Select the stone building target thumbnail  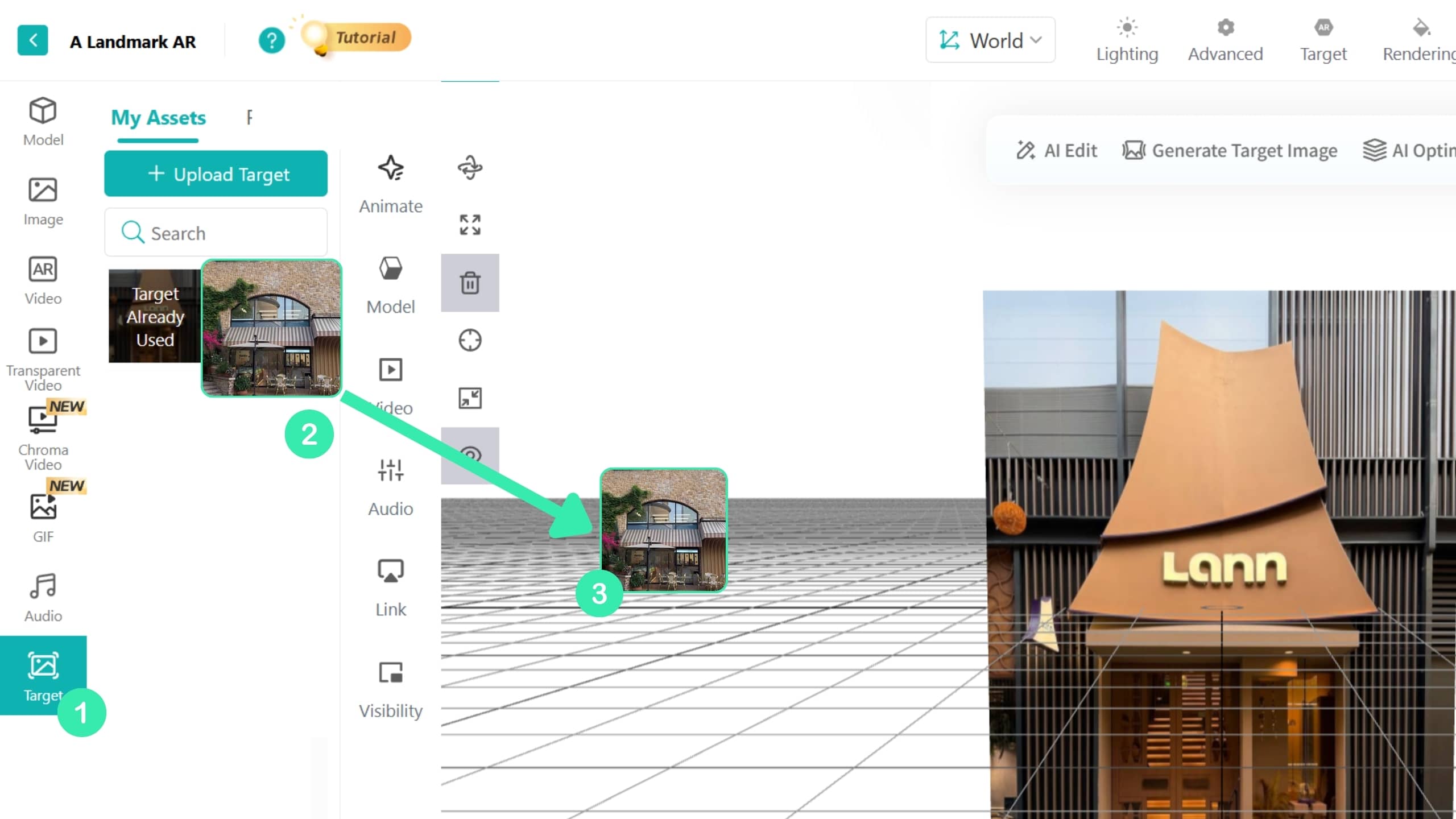[272, 328]
